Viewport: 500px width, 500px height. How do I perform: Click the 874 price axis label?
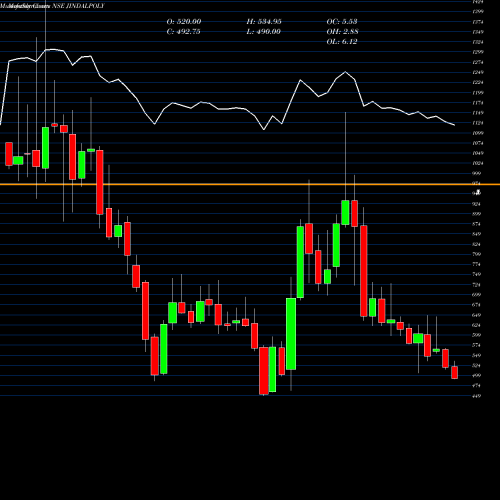point(477,224)
